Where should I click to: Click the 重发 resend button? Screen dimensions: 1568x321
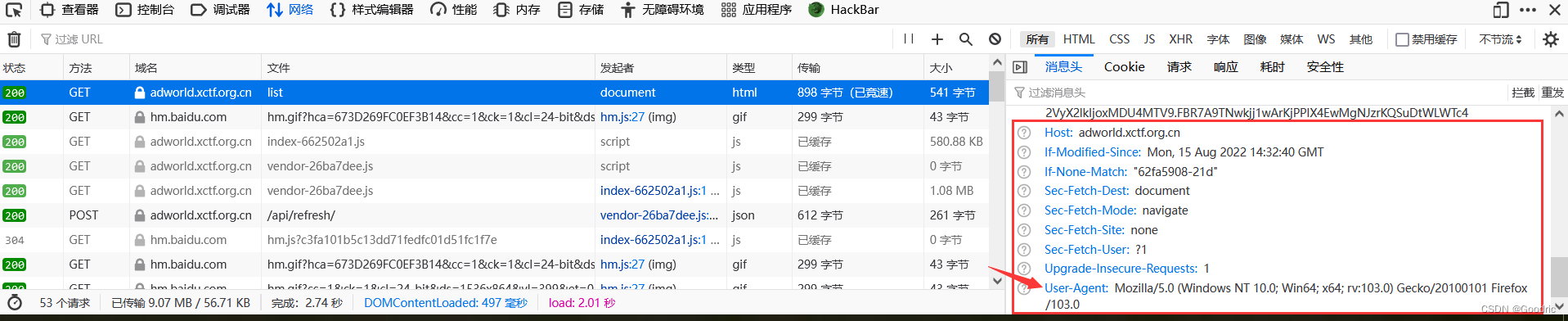tap(1552, 93)
